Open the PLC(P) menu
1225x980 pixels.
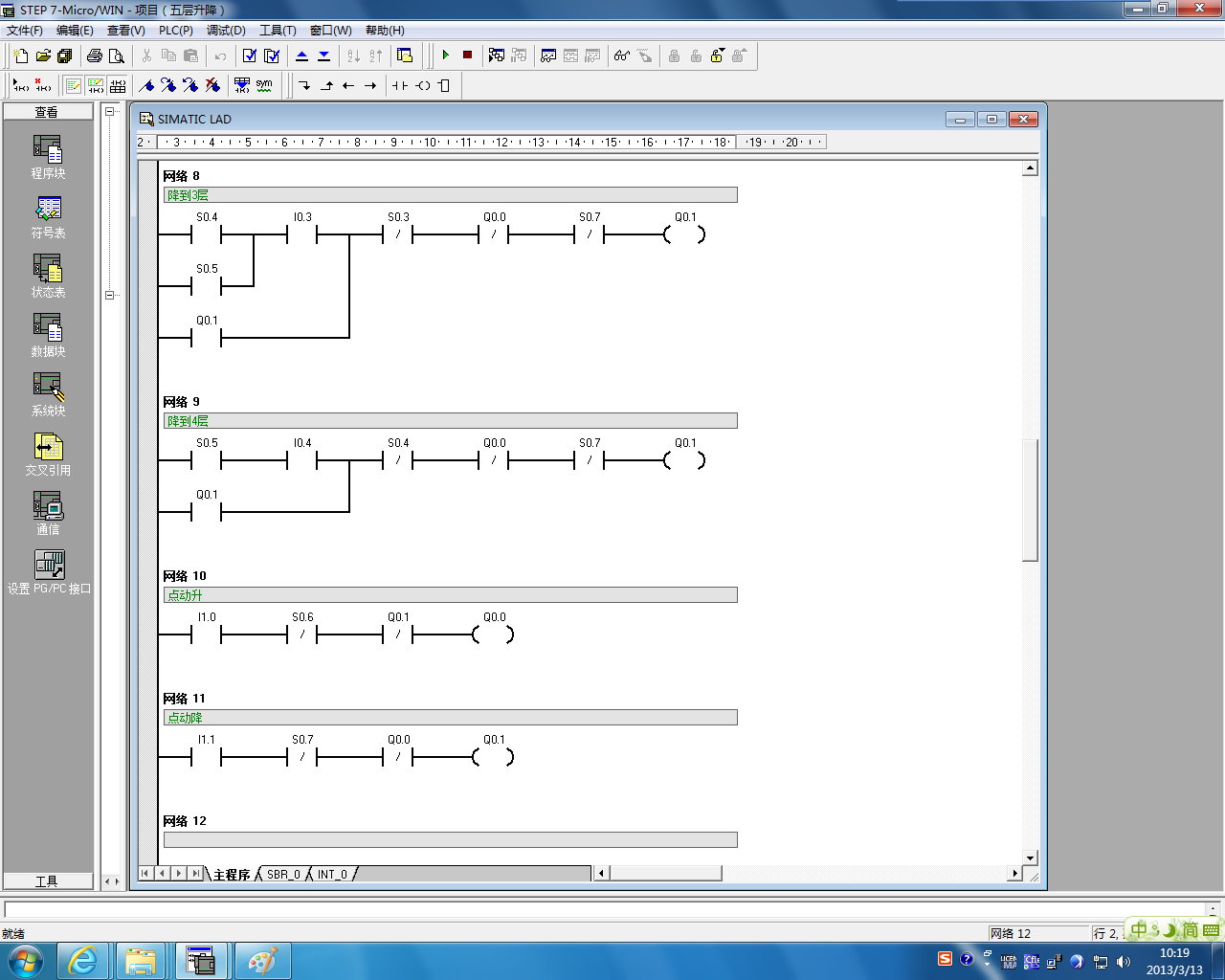click(175, 31)
